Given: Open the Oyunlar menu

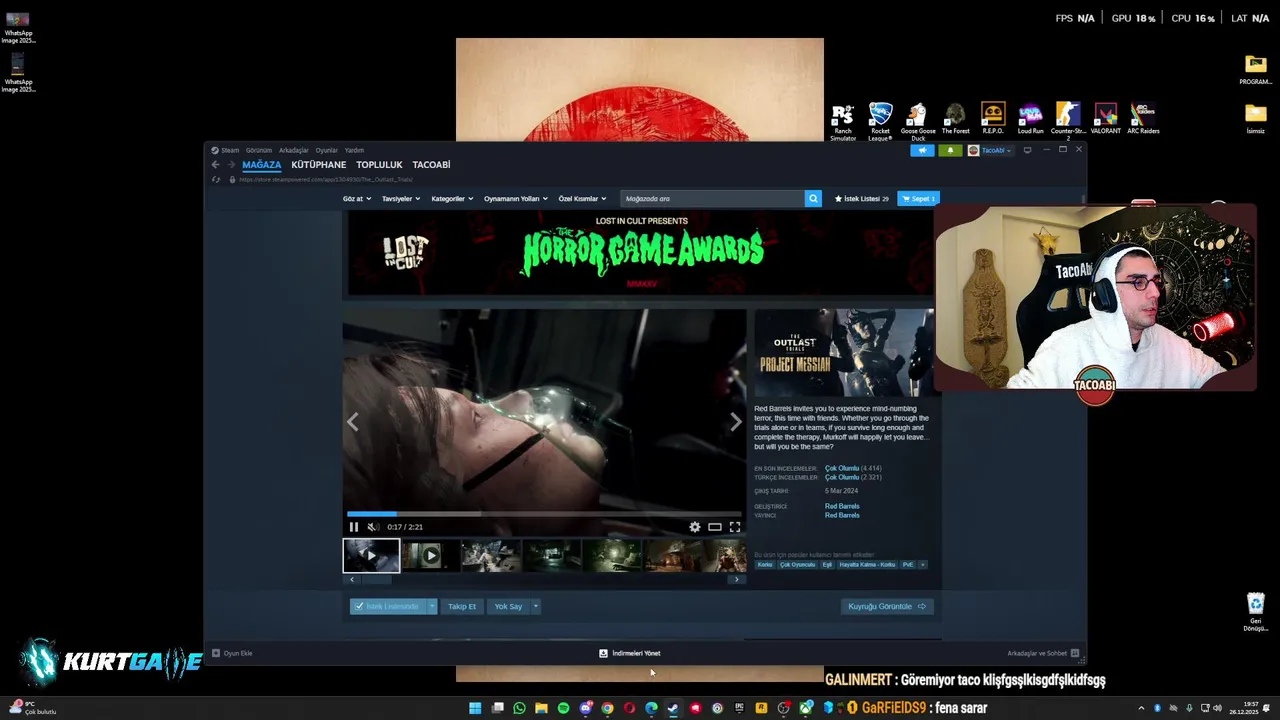Looking at the screenshot, I should pyautogui.click(x=327, y=150).
